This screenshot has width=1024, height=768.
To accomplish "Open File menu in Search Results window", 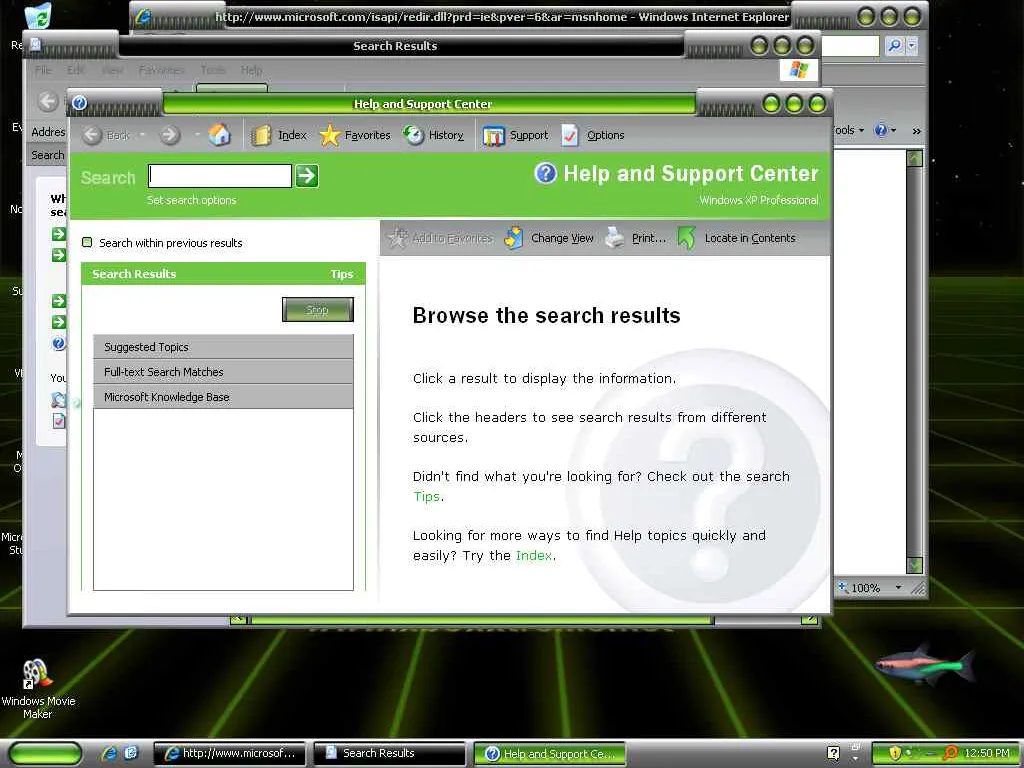I will (42, 70).
